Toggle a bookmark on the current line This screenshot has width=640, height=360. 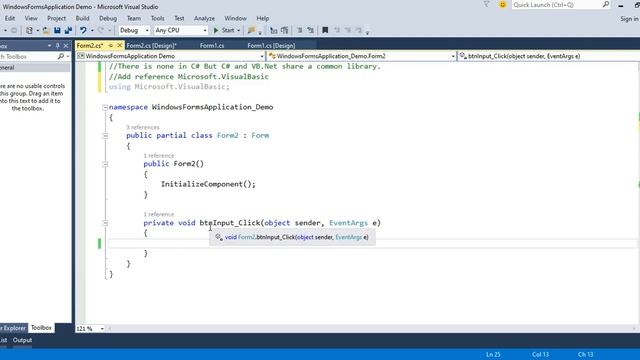tap(325, 30)
